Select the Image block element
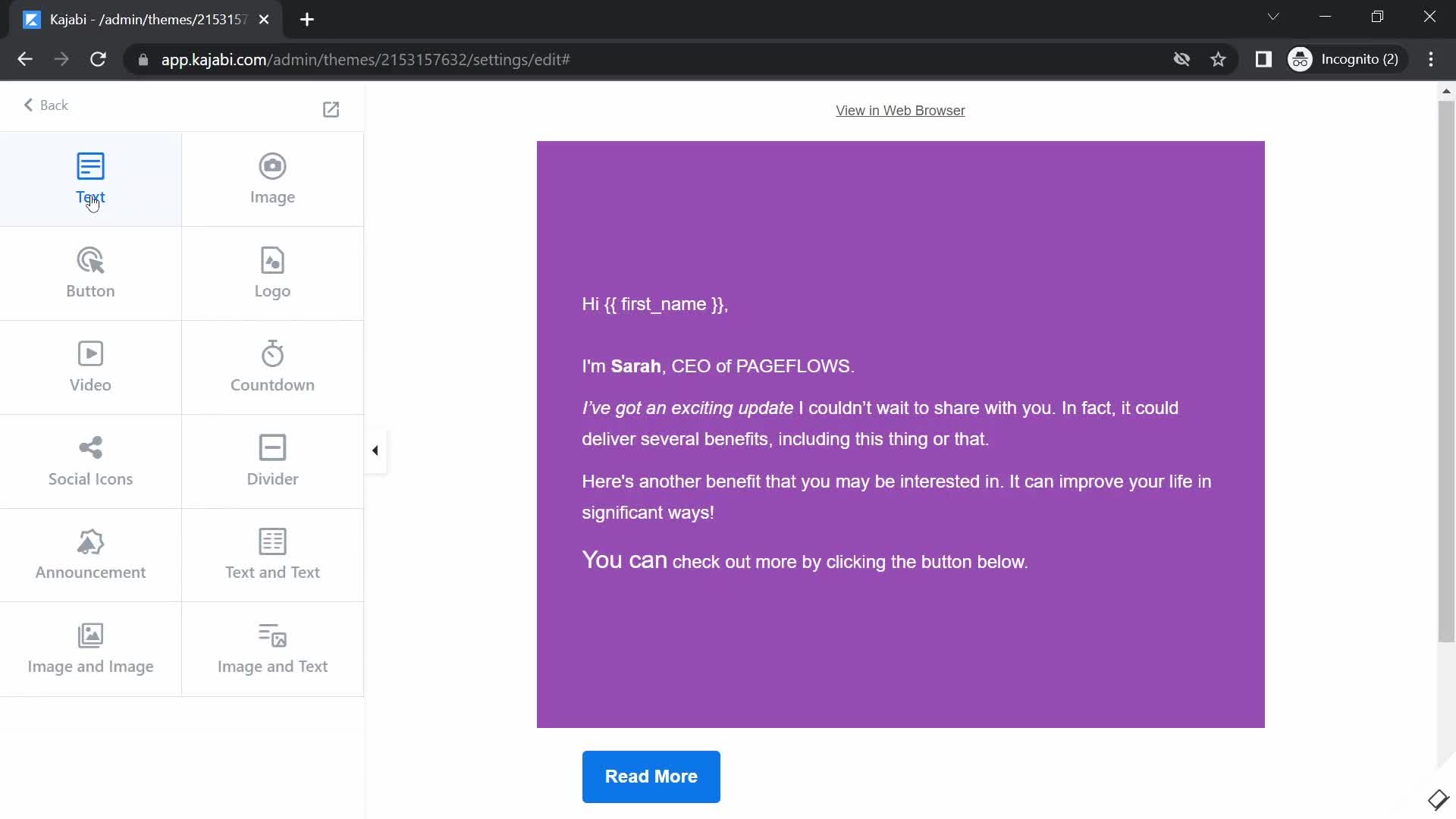 pos(273,178)
